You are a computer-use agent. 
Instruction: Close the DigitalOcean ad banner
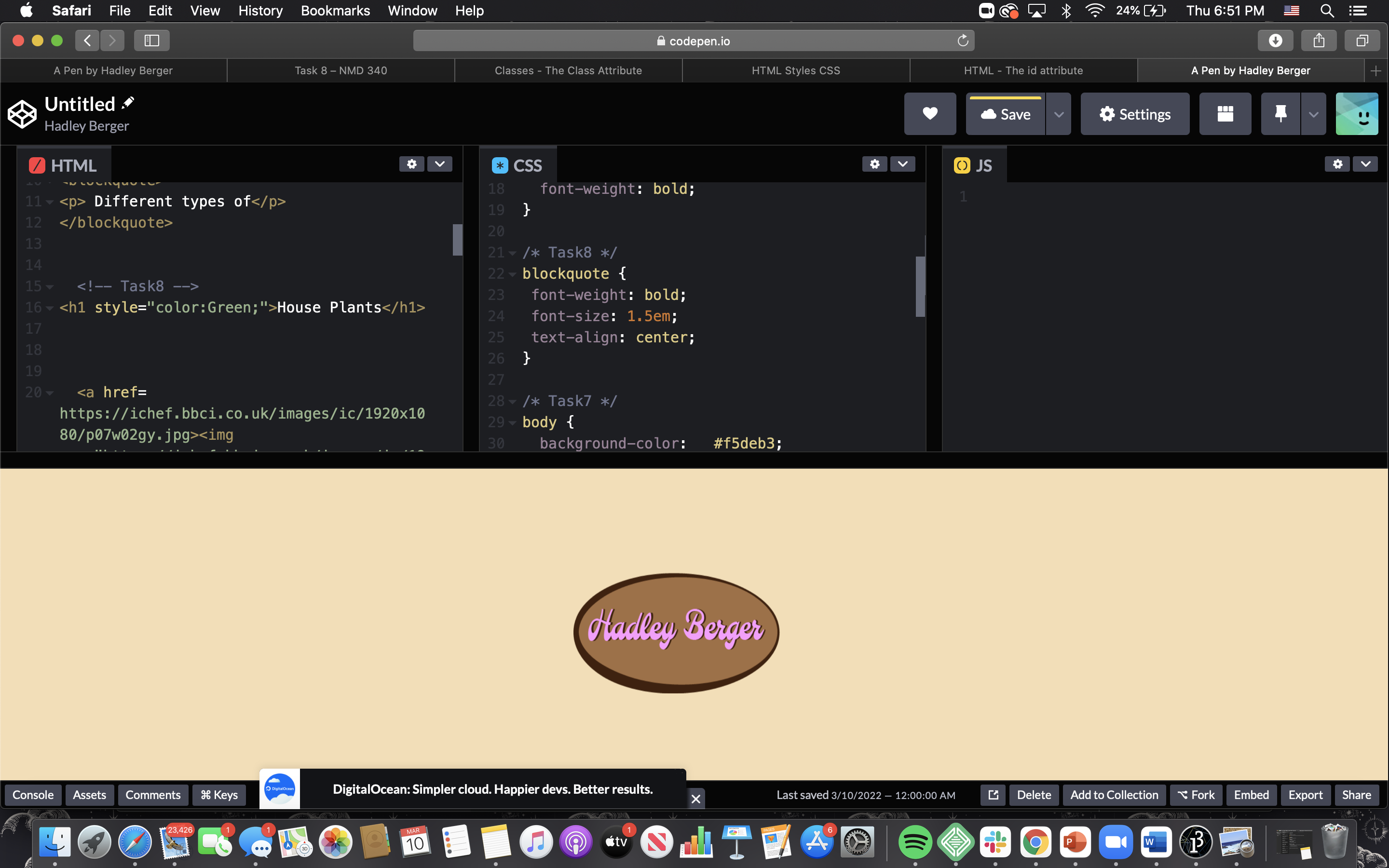click(x=695, y=799)
